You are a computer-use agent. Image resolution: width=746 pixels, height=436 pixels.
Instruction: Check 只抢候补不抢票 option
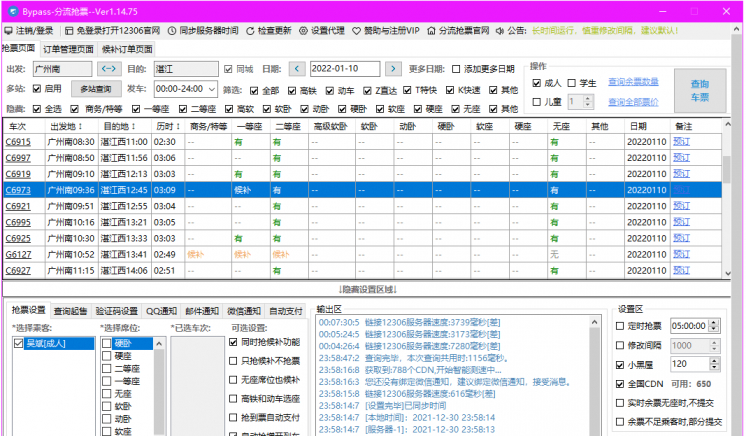point(233,361)
